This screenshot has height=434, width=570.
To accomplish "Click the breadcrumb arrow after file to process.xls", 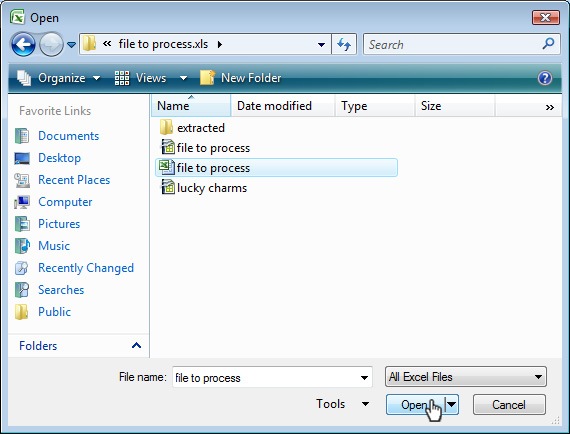I will pos(220,44).
